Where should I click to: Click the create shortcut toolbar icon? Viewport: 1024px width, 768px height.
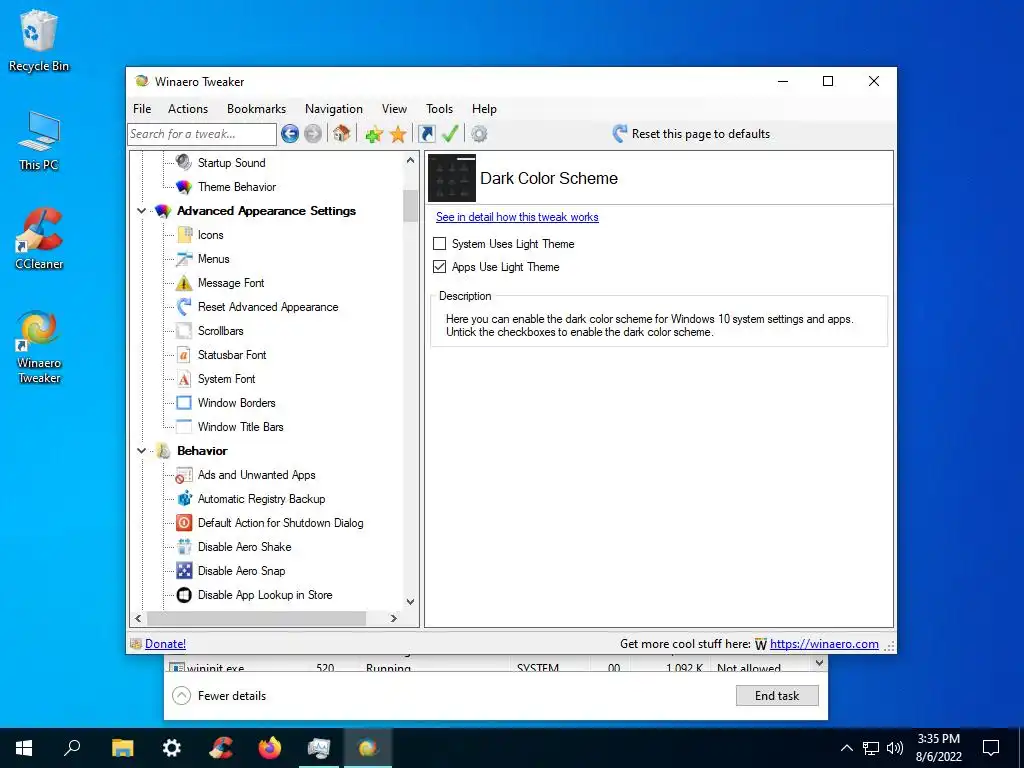(x=426, y=134)
